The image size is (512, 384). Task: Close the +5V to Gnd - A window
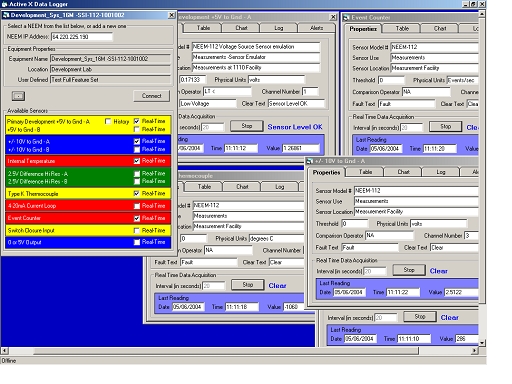(333, 17)
